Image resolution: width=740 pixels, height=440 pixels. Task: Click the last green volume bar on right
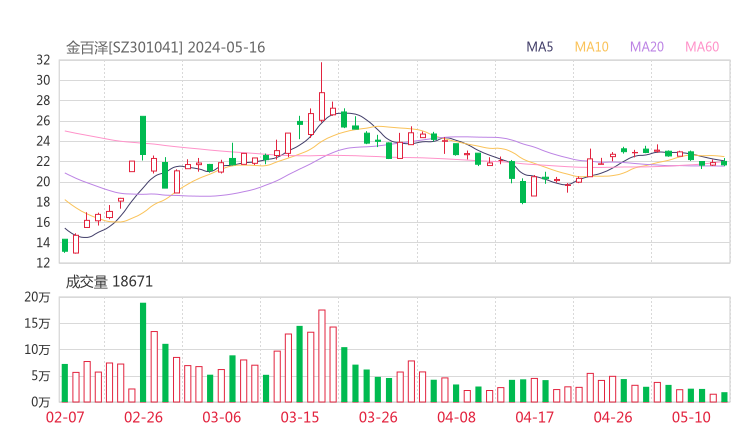(724, 397)
